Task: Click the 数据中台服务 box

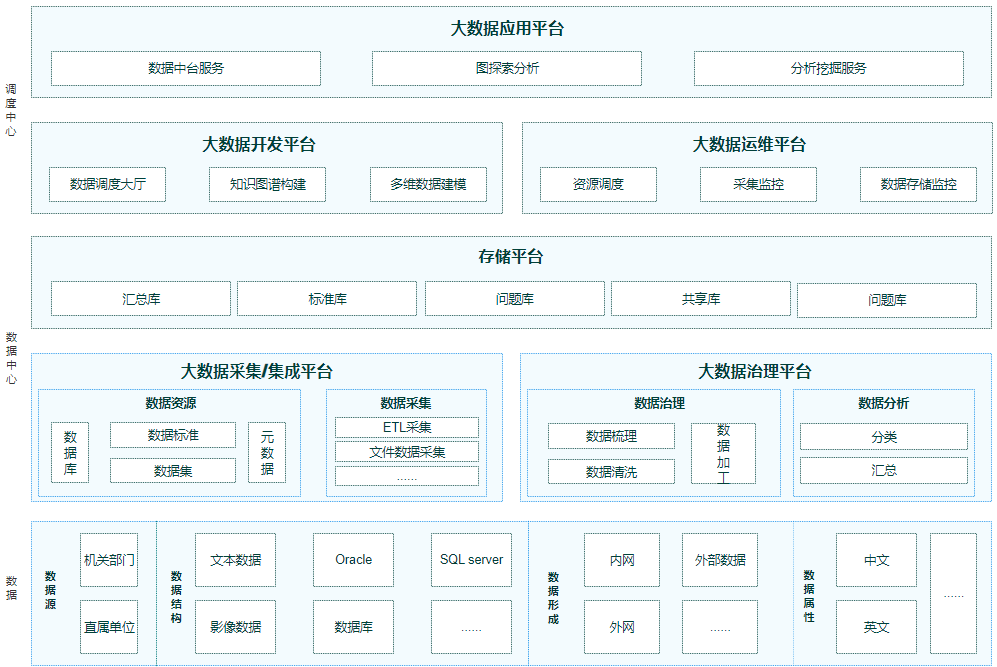Action: click(186, 68)
